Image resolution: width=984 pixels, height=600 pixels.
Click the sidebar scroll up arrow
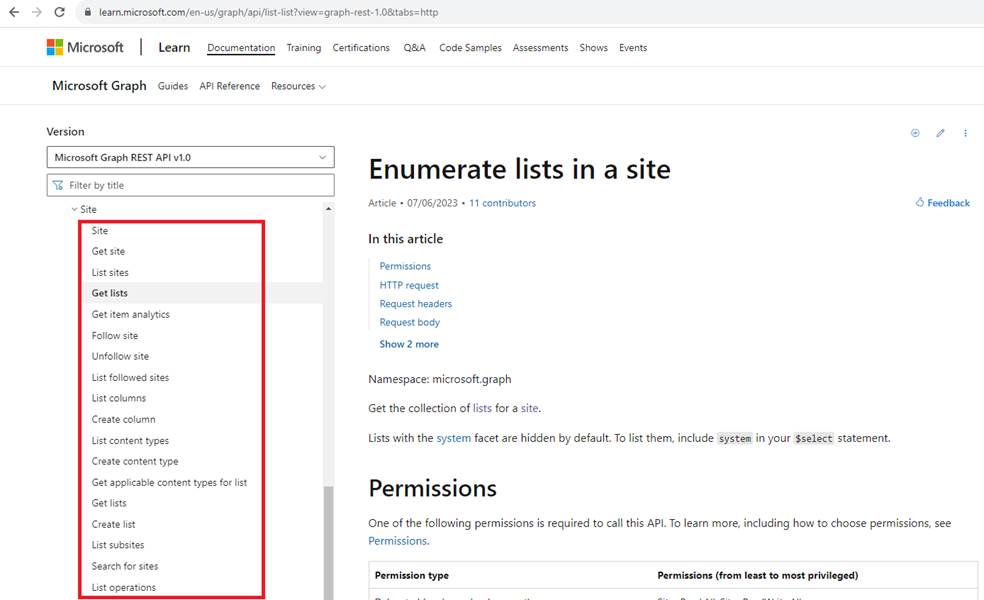click(328, 208)
